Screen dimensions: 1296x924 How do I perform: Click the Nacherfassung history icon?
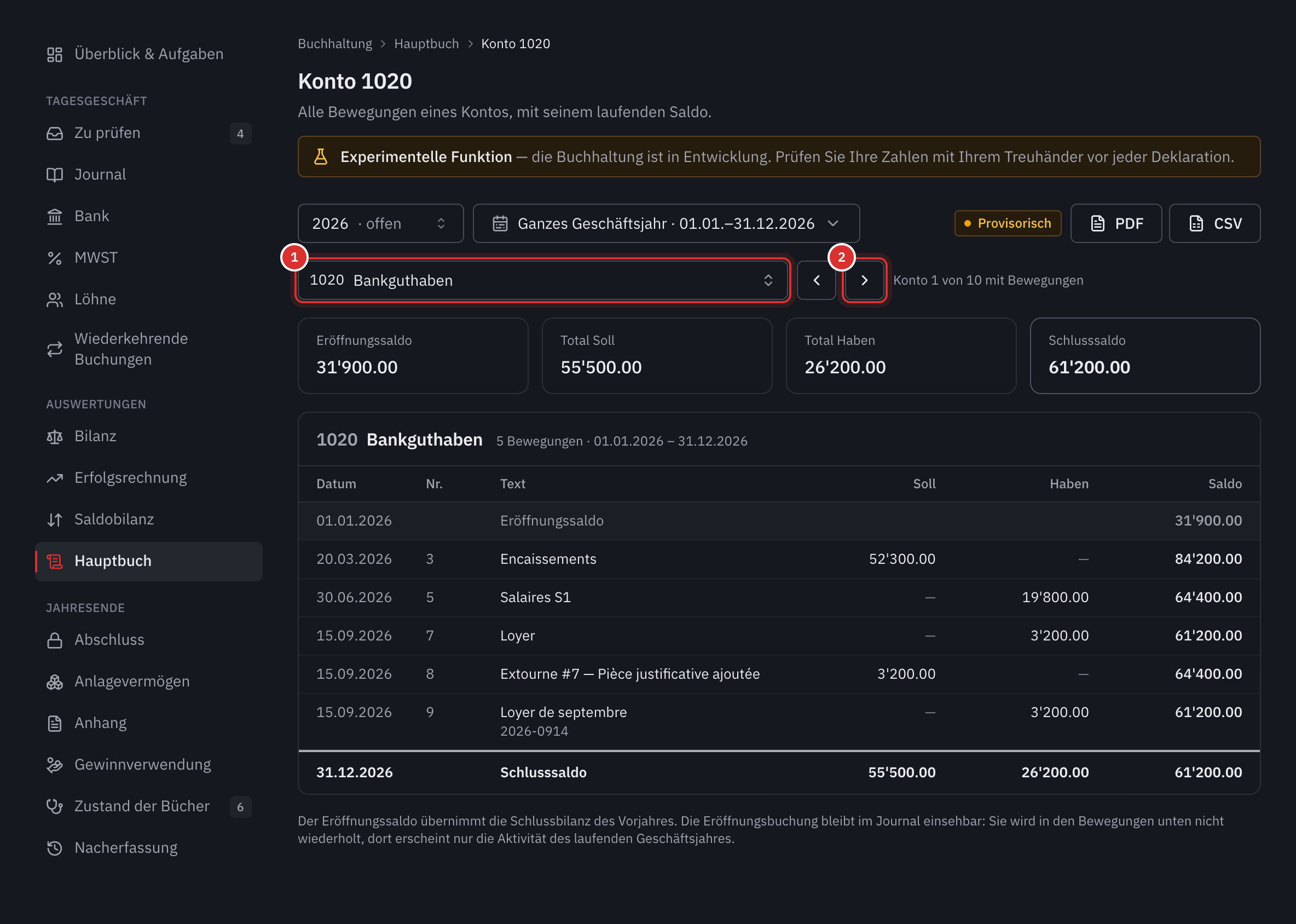tap(55, 848)
